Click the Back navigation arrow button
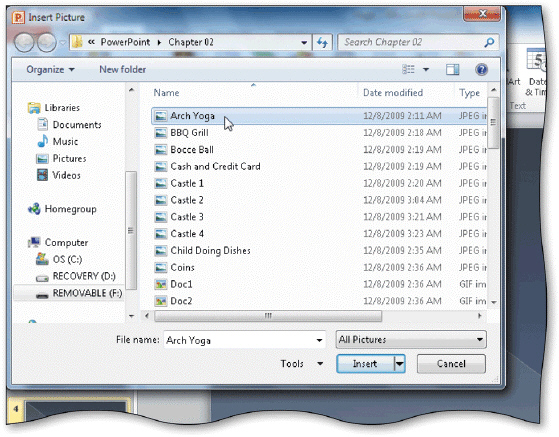559x437 pixels. (x=24, y=42)
